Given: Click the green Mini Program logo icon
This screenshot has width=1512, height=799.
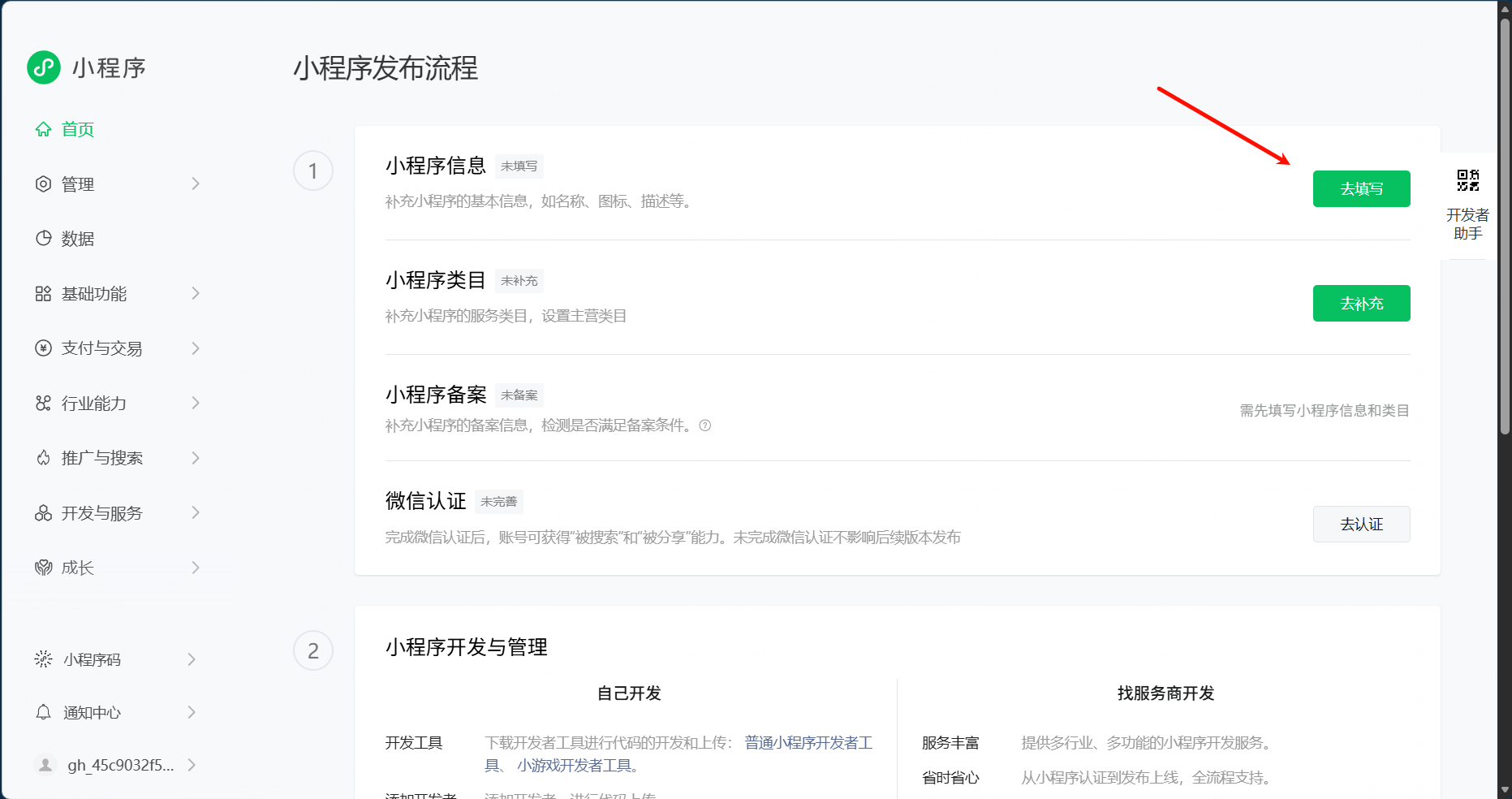Looking at the screenshot, I should coord(44,67).
